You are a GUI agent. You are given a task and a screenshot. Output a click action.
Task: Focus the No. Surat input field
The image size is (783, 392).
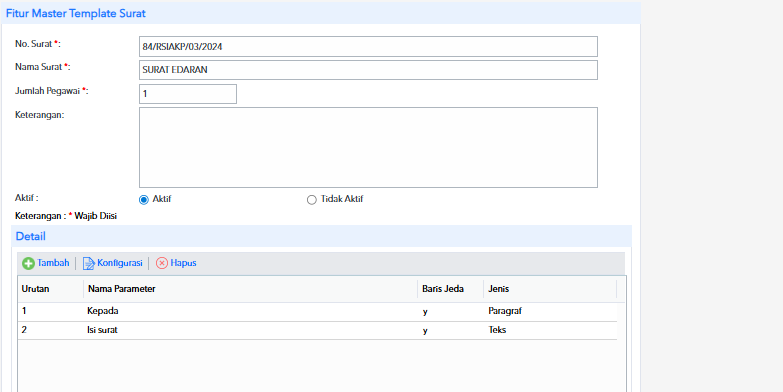pos(368,46)
